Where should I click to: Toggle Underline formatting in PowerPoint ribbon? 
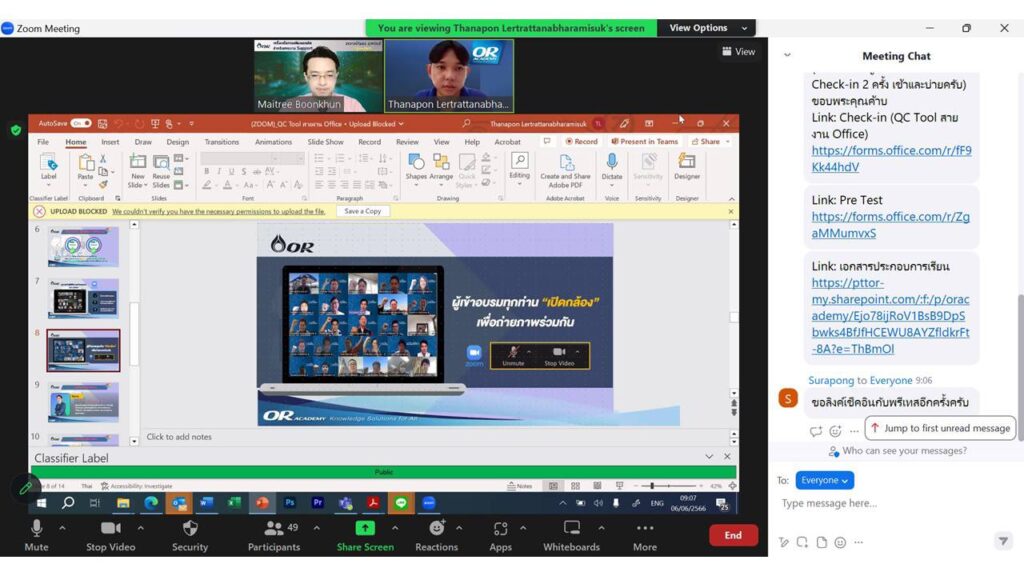pyautogui.click(x=231, y=172)
